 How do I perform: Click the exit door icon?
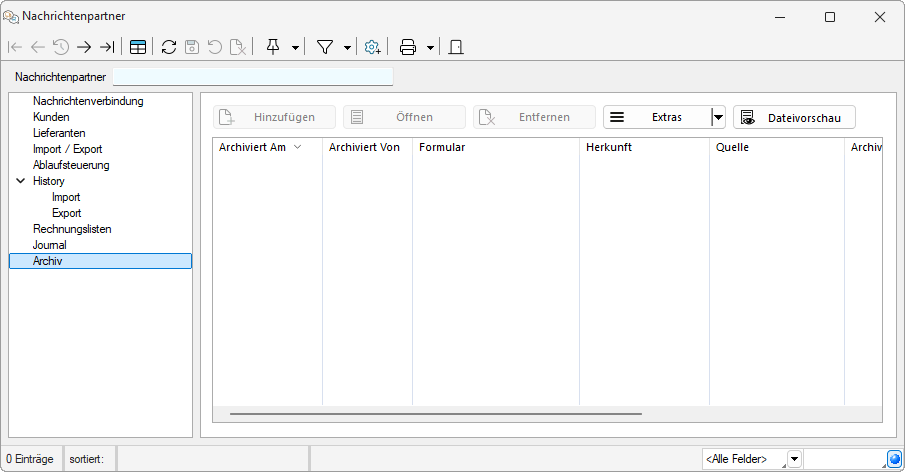tap(456, 47)
